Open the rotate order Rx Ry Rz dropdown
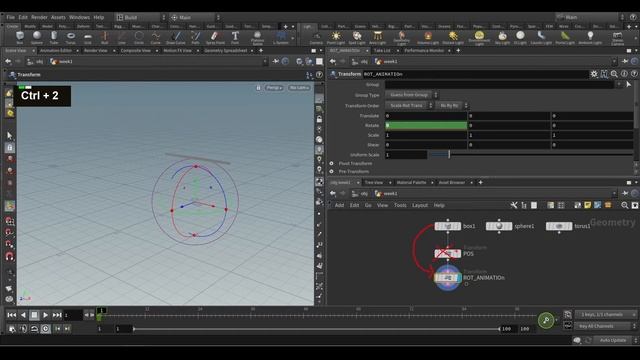Image resolution: width=640 pixels, height=360 pixels. (x=452, y=105)
